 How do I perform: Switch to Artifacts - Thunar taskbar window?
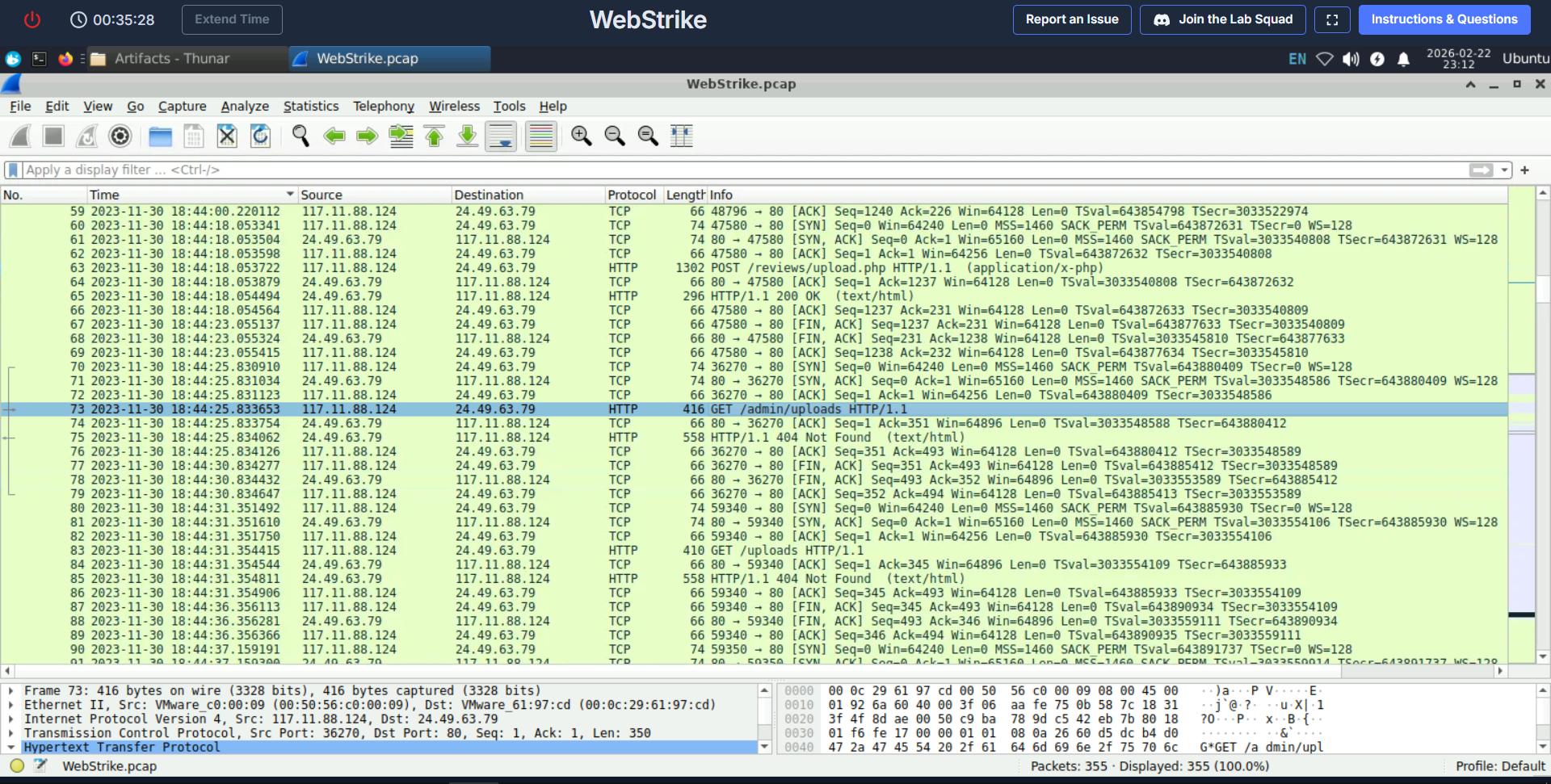(186, 59)
